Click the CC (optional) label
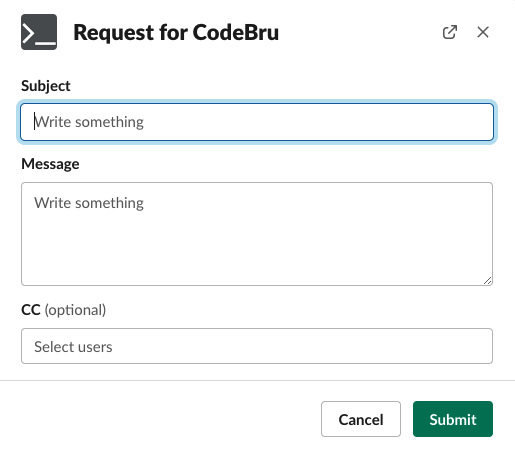Image resolution: width=515 pixels, height=454 pixels. coord(64,310)
